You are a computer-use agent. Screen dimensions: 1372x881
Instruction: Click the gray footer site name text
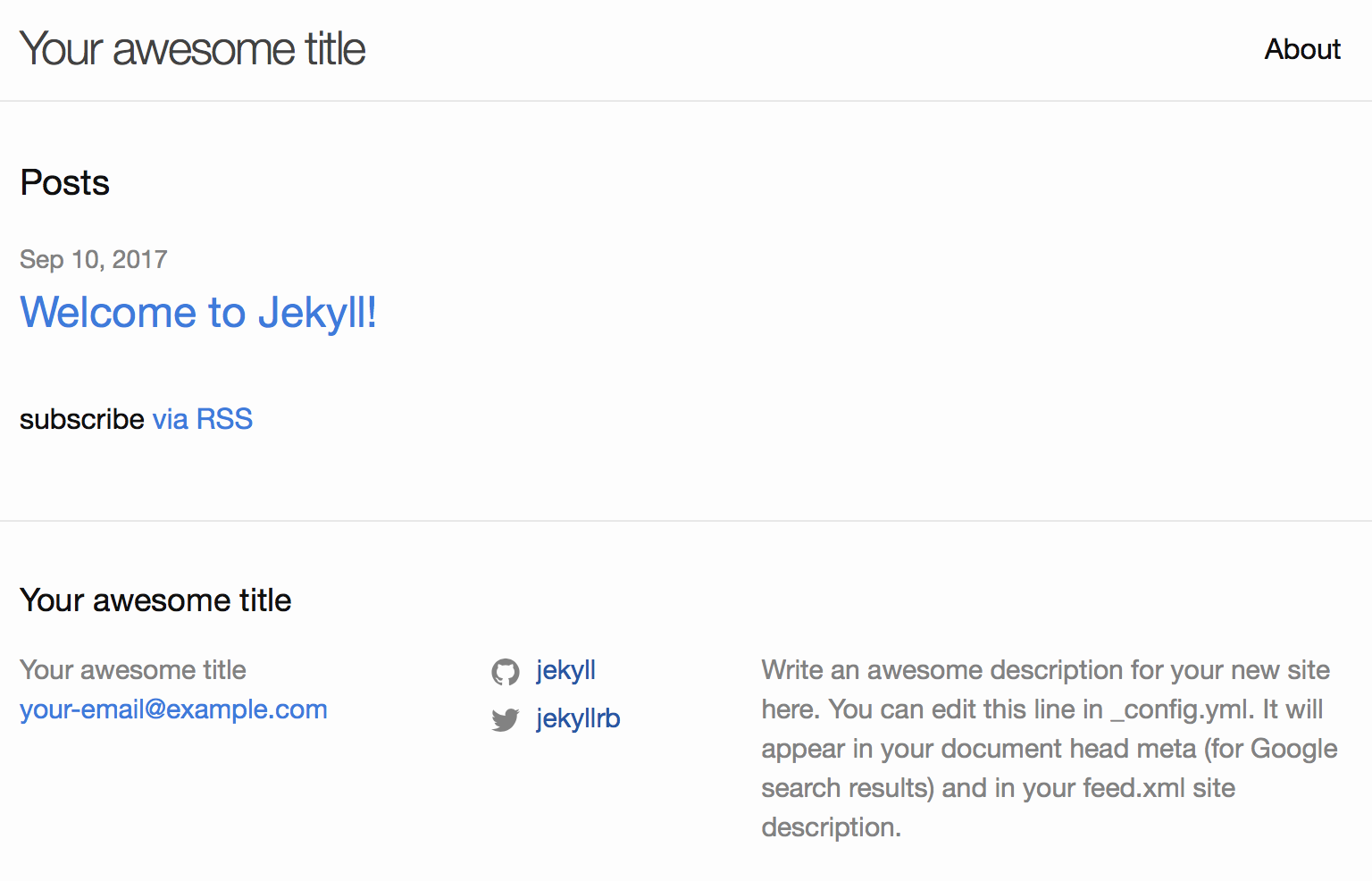[x=133, y=670]
